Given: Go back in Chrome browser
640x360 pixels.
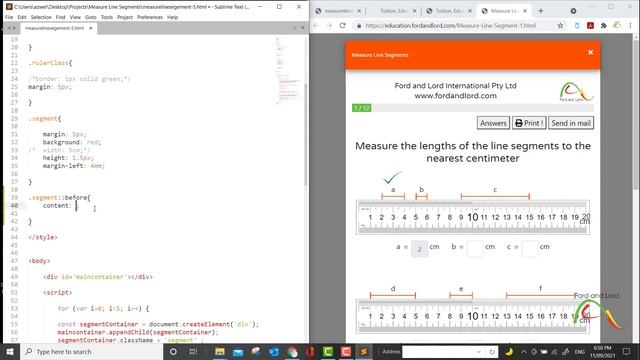Looking at the screenshot, I should [316, 25].
